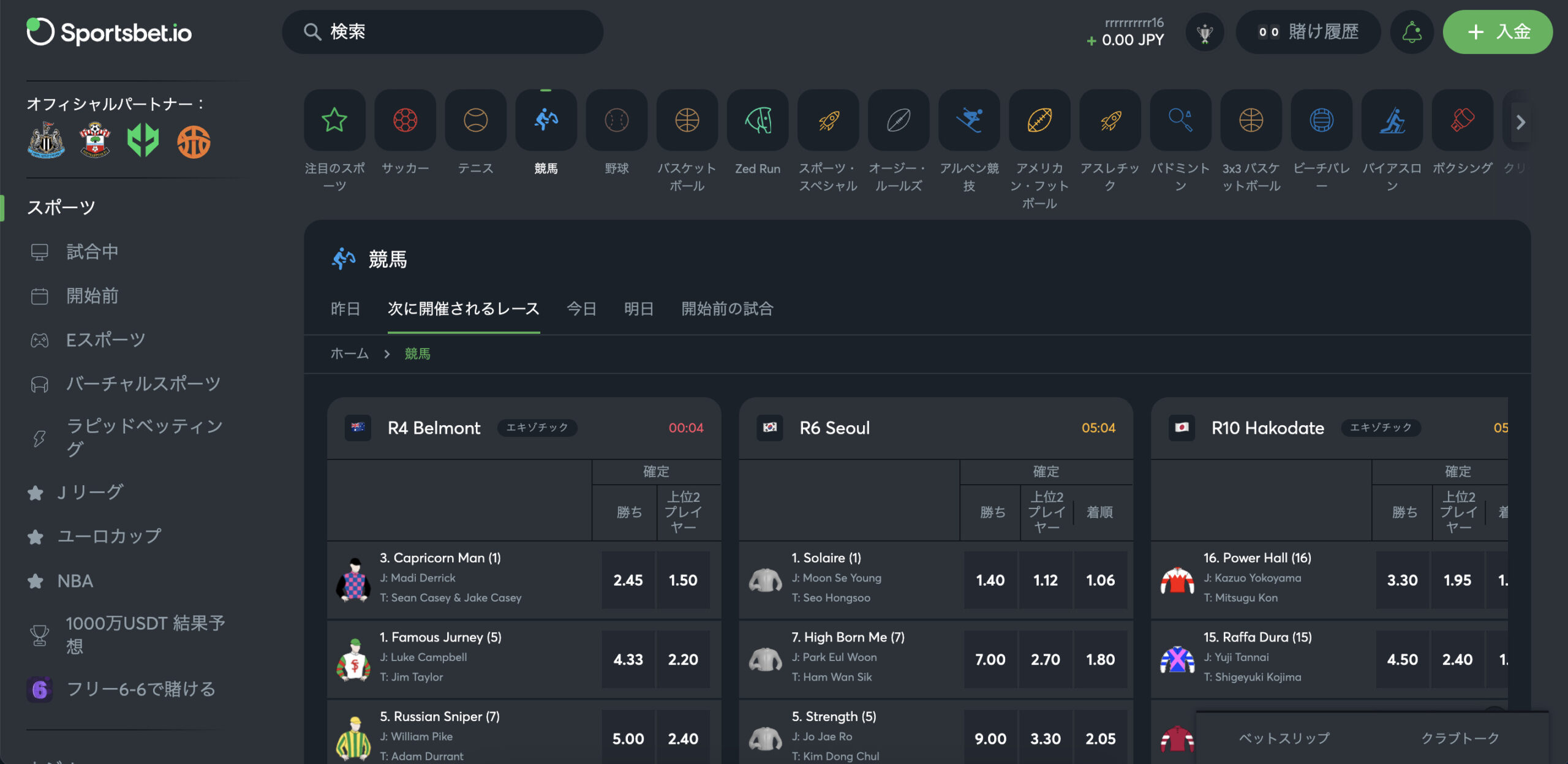Select the boxing glove icon
Screen dimensions: 1568x764
(1462, 120)
